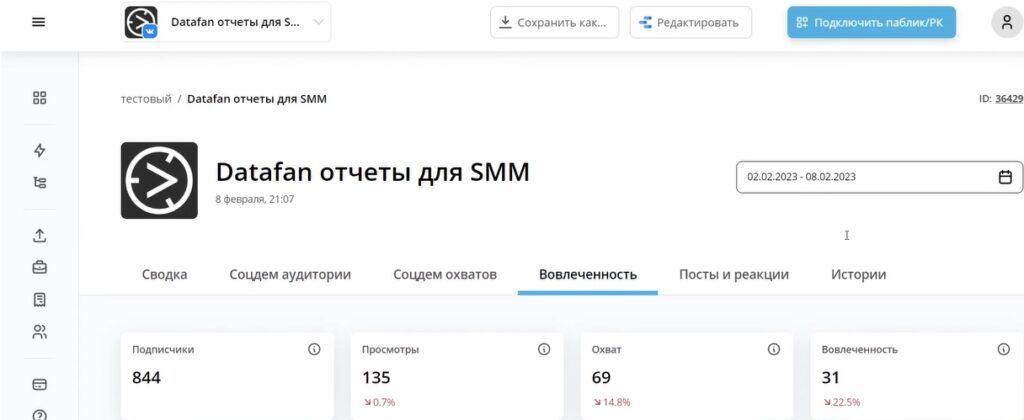Switch to Посты и реакции tab
1024x420 pixels.
(734, 274)
